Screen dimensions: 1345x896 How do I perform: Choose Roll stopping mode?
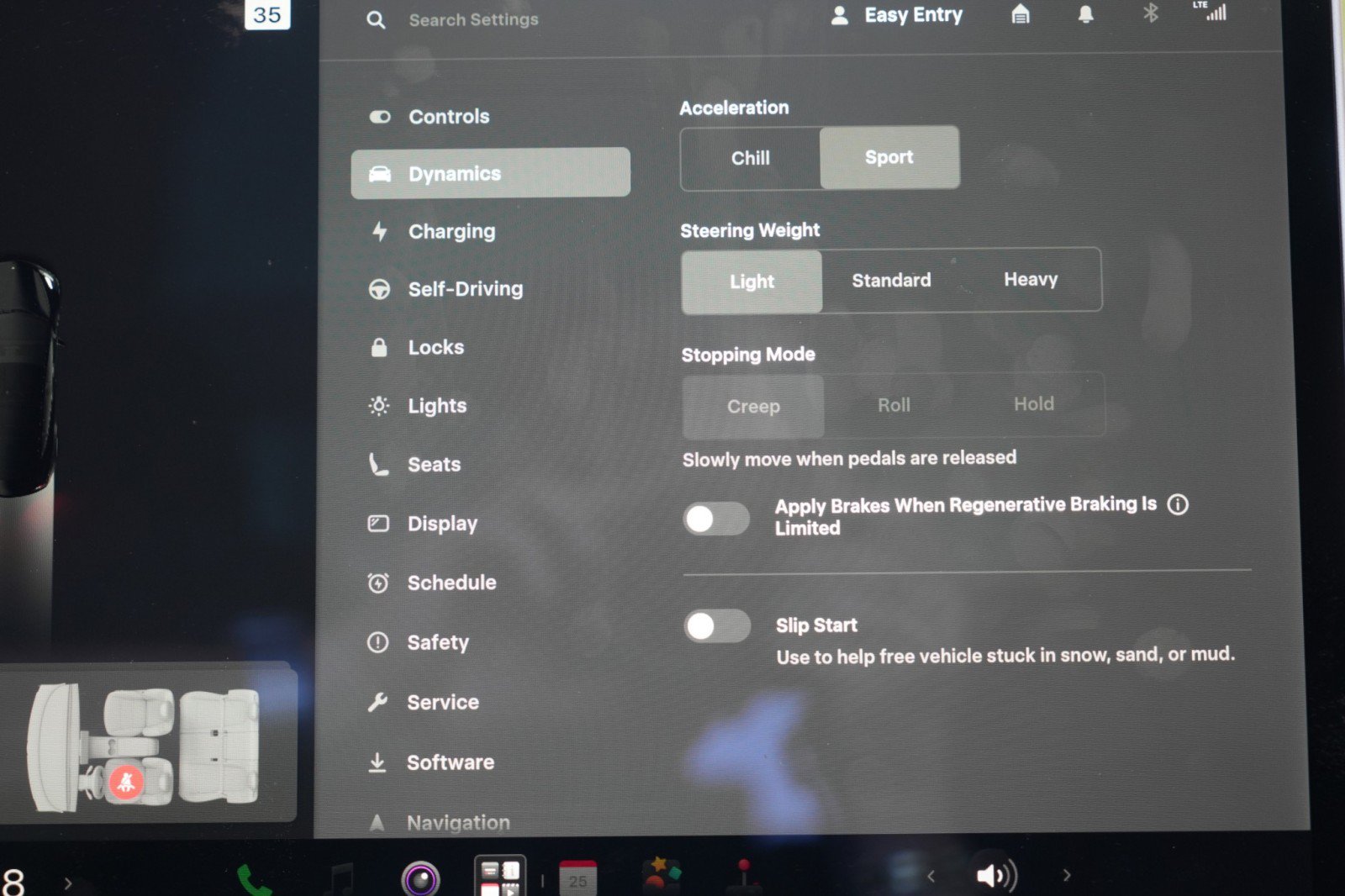pos(894,405)
